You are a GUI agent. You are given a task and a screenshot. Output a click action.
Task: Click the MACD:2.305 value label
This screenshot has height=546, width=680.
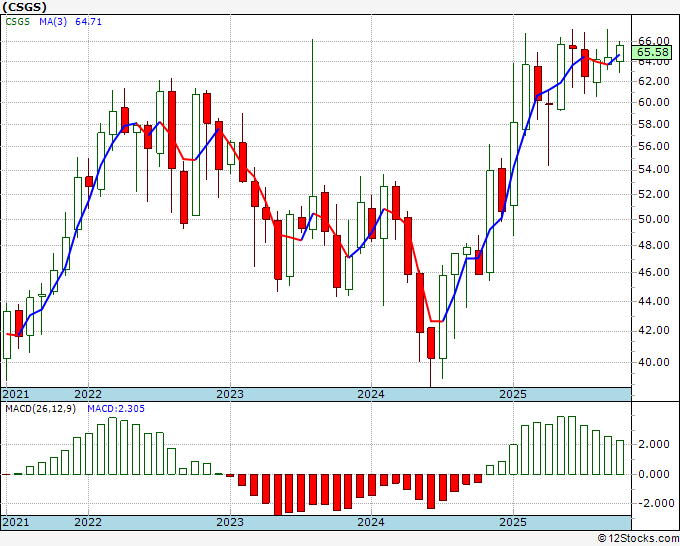(116, 409)
